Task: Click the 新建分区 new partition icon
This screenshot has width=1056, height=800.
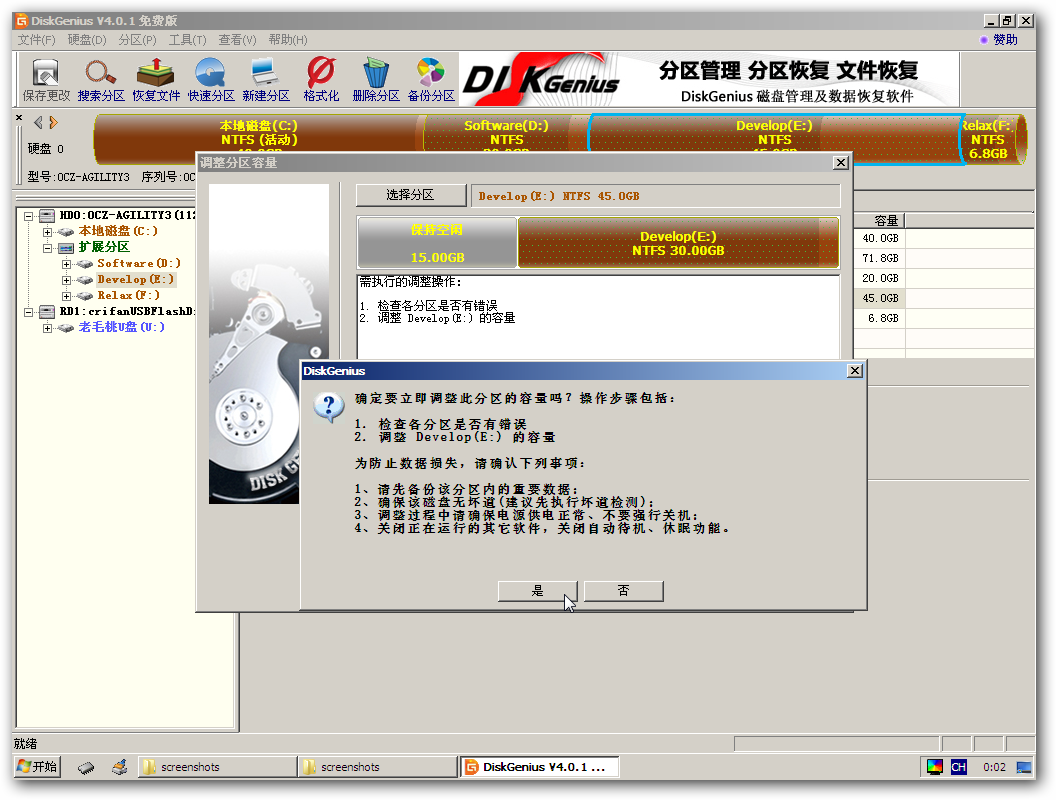Action: pos(266,80)
